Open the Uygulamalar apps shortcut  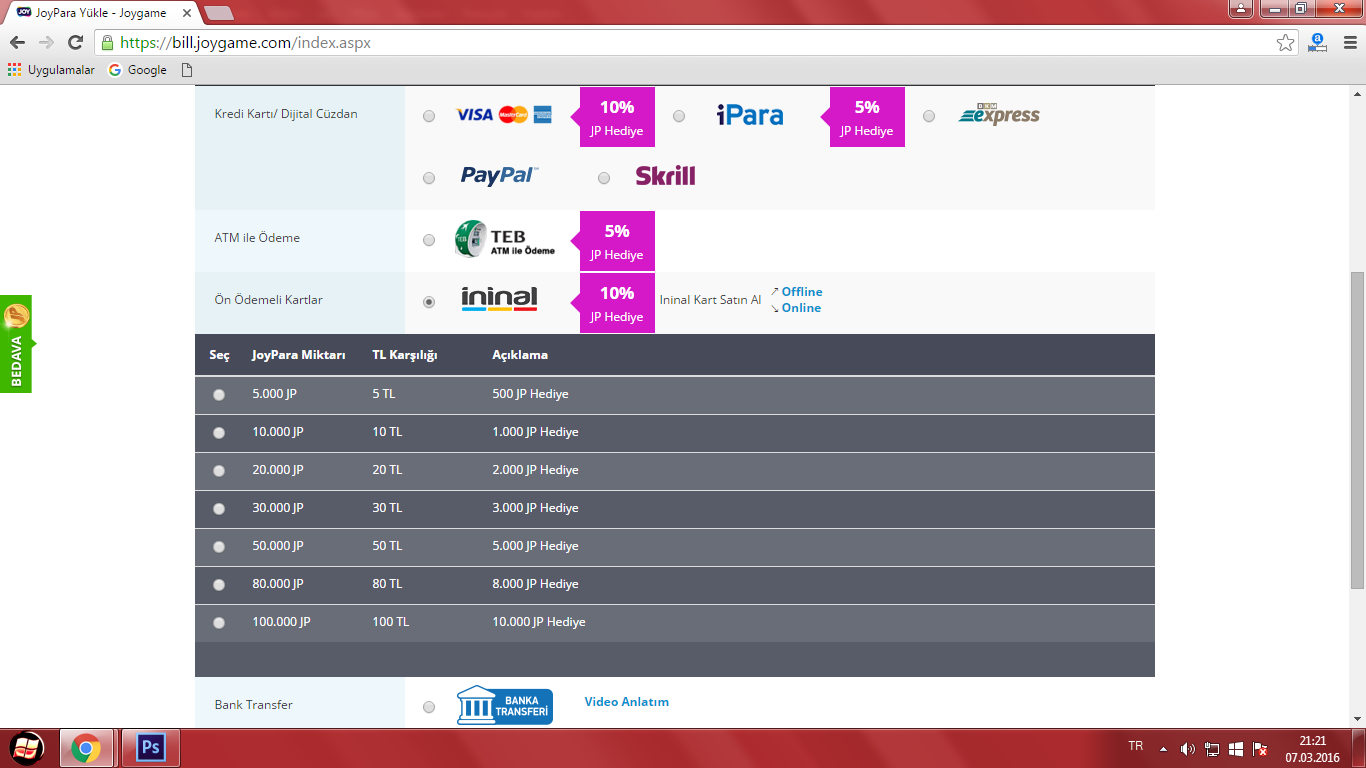[x=51, y=70]
